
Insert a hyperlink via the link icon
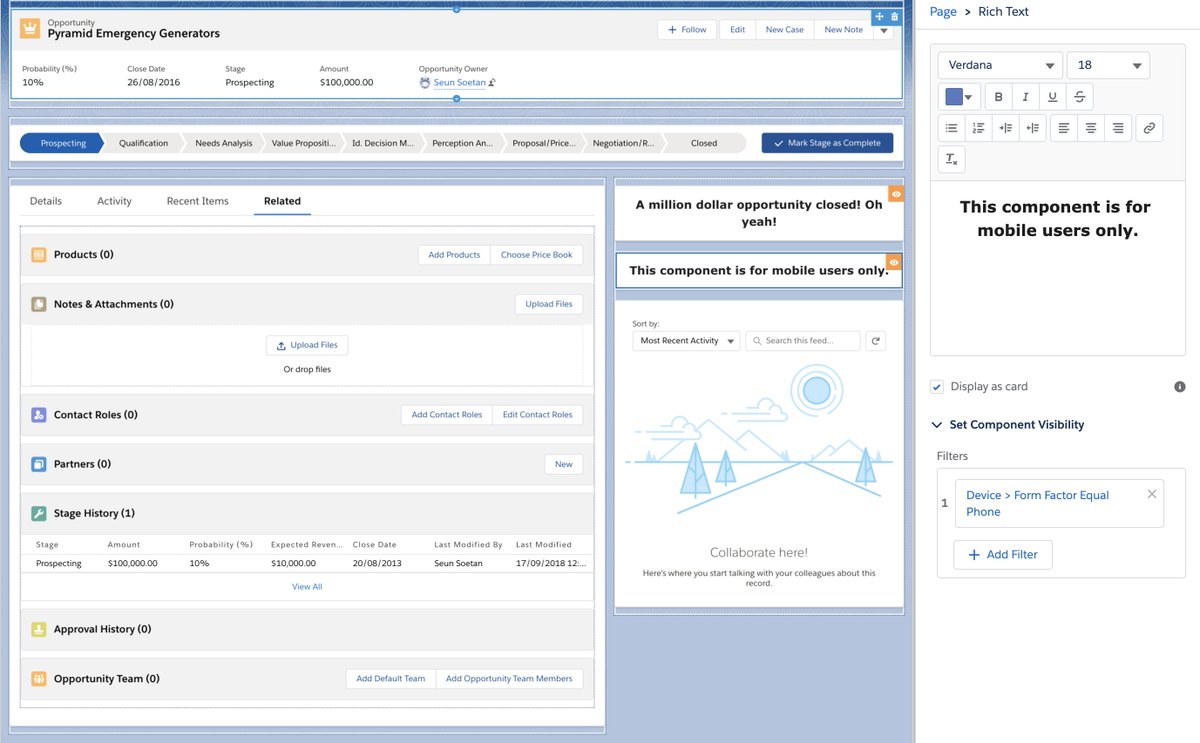click(x=1148, y=128)
